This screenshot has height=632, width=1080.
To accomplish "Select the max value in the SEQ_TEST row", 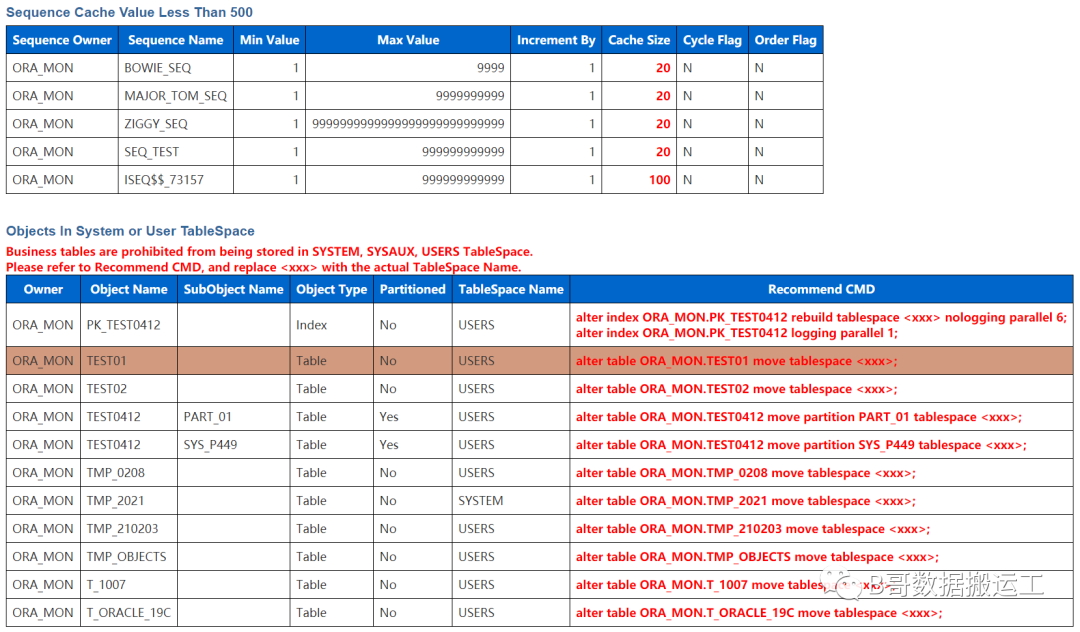I will 463,152.
